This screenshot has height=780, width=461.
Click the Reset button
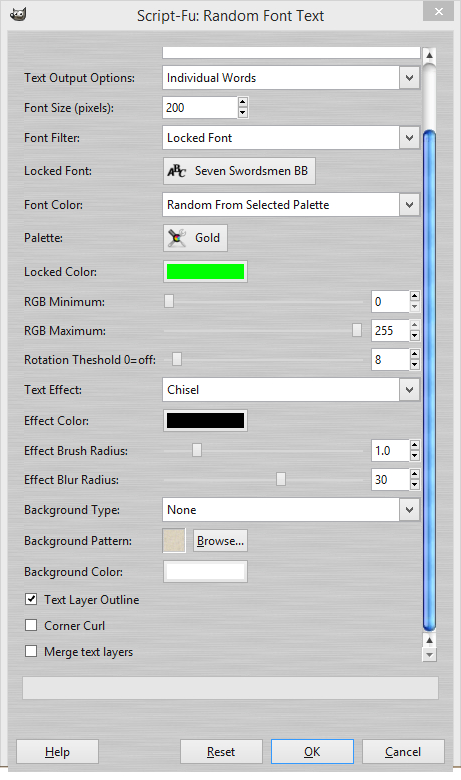(221, 752)
